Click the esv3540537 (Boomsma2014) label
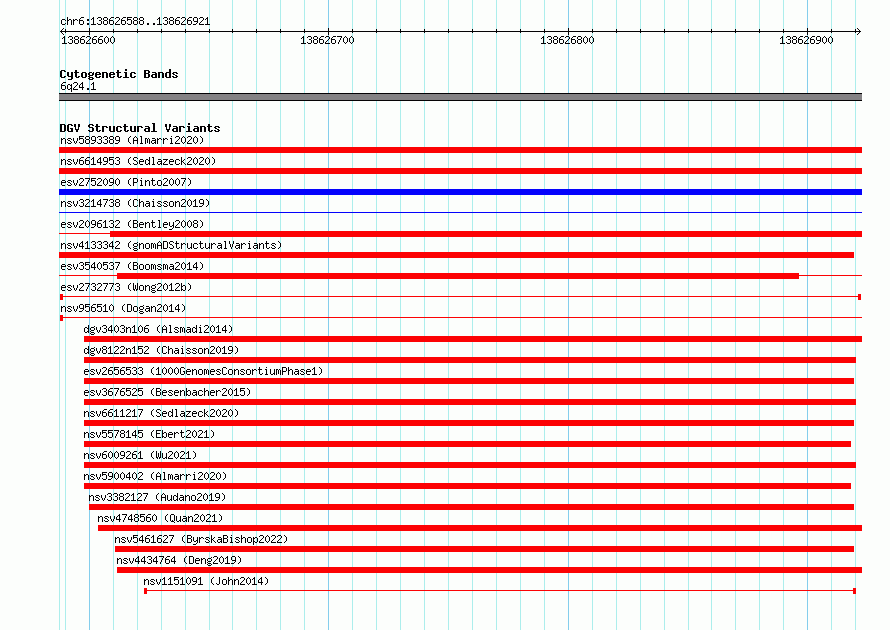 pyautogui.click(x=132, y=266)
